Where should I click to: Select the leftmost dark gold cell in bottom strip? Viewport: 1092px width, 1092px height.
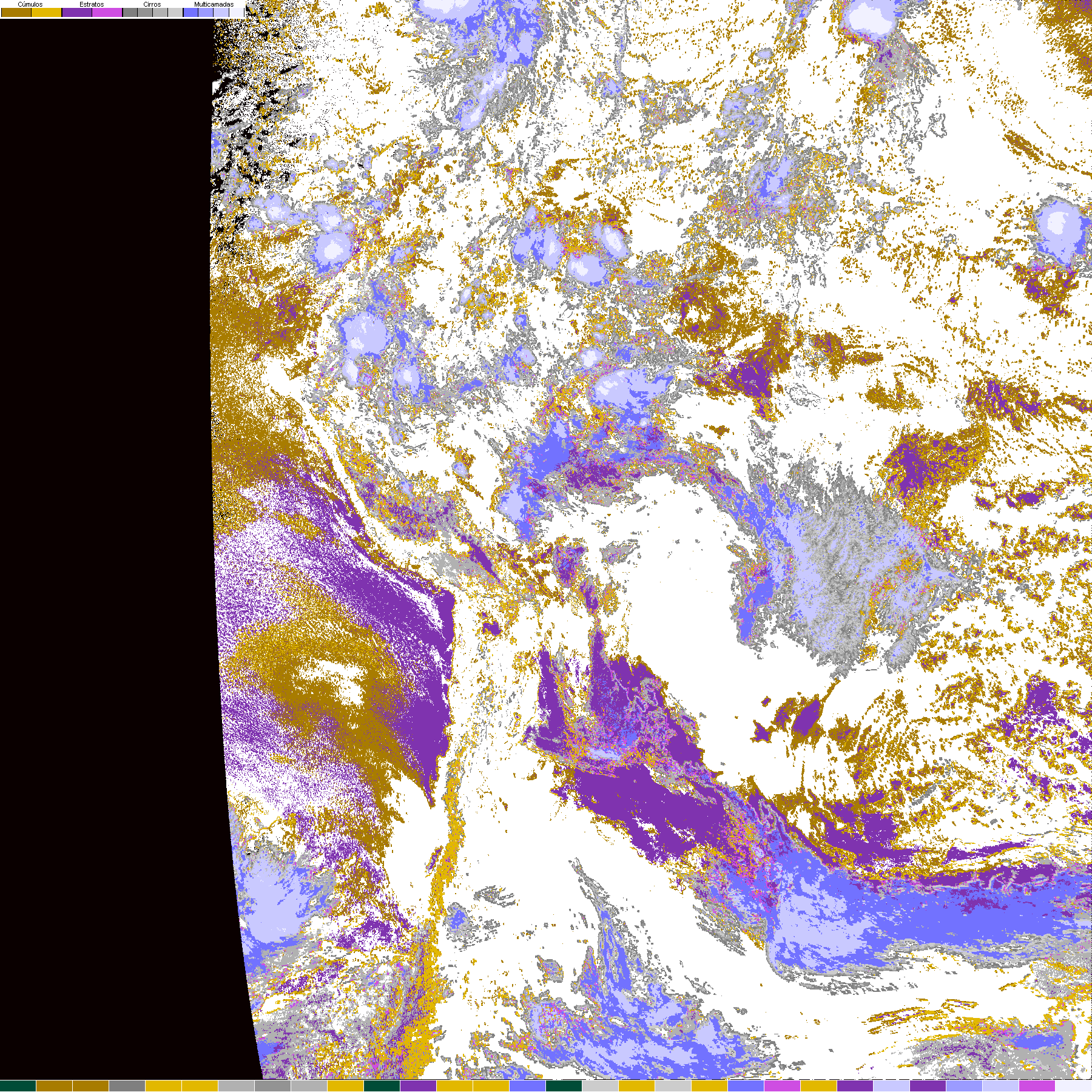pos(55,1086)
